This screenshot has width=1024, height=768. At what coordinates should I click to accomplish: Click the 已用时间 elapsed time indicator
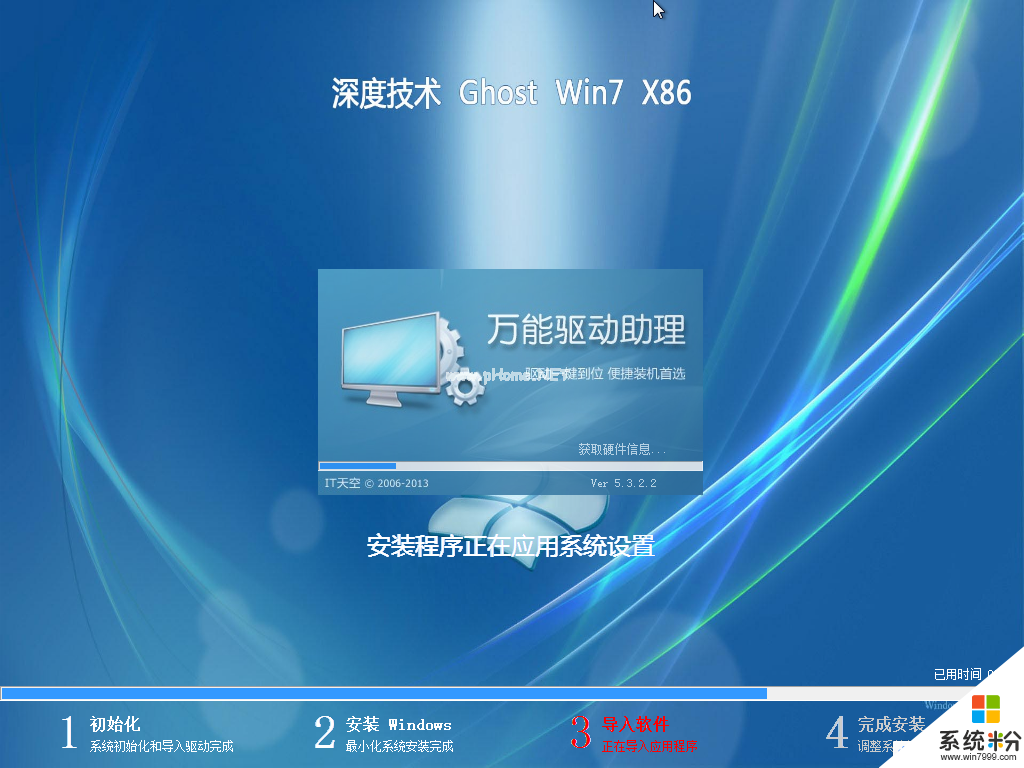(x=958, y=674)
